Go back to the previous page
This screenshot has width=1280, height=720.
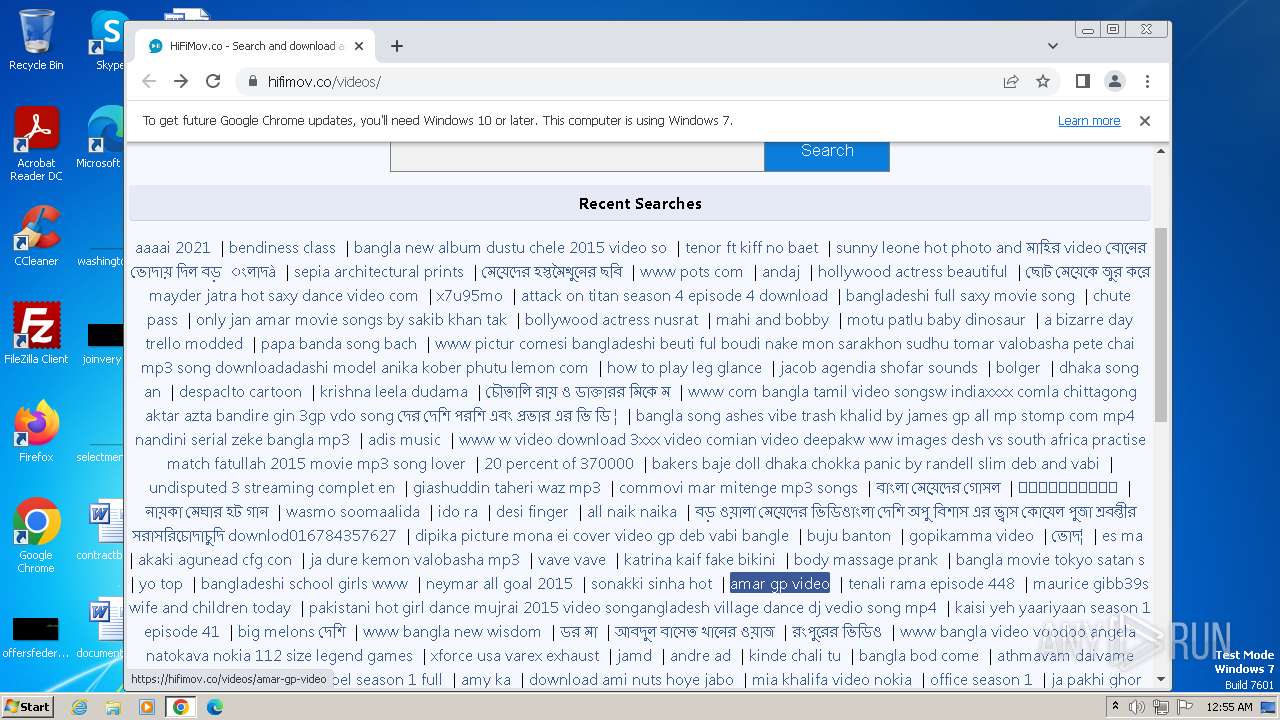point(149,81)
